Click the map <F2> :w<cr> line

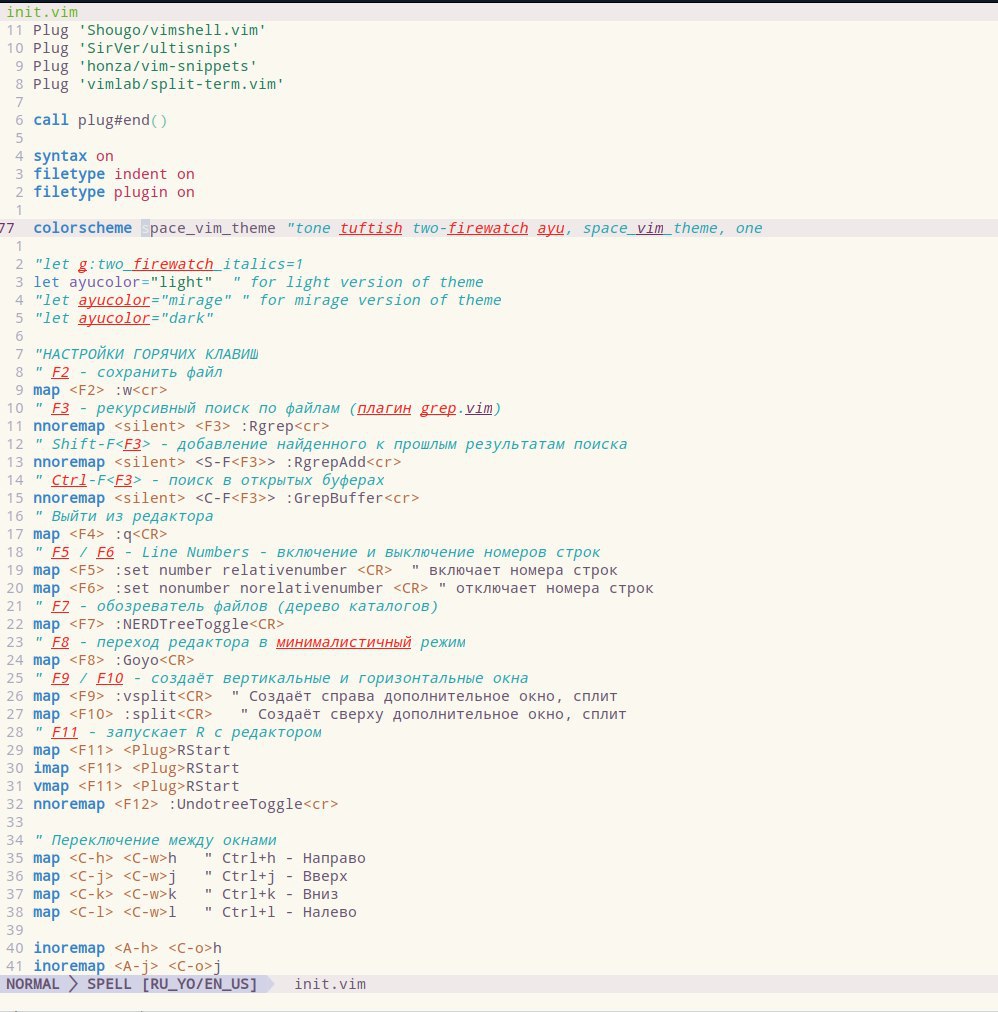point(100,390)
